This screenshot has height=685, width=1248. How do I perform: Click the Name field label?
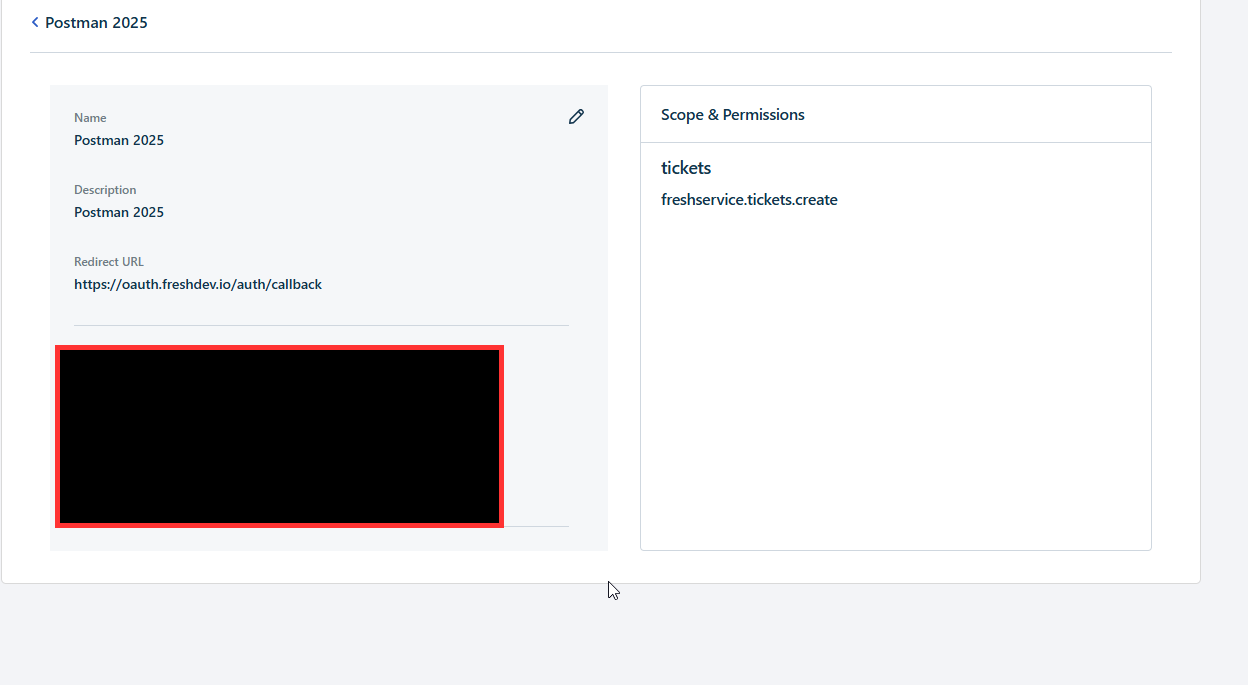90,118
